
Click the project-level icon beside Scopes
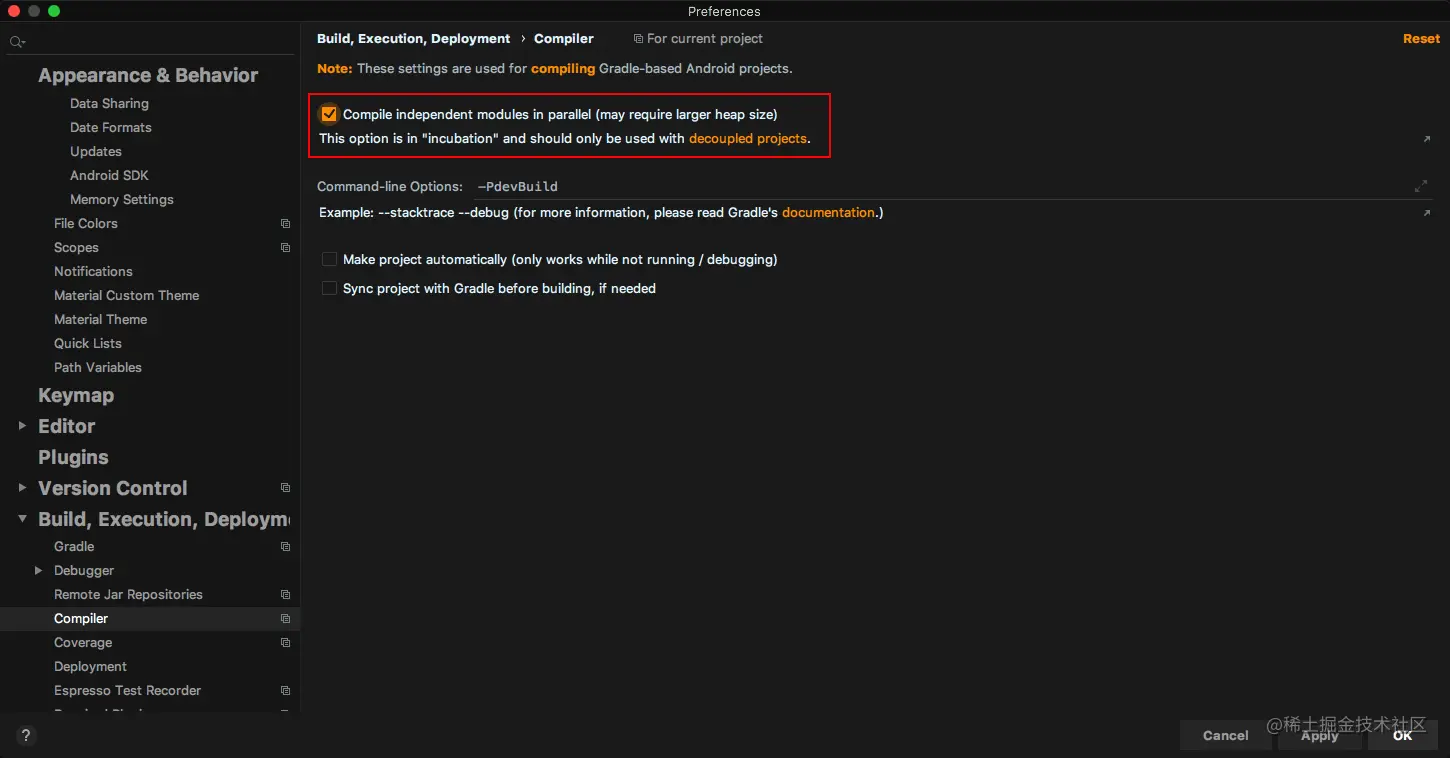click(x=286, y=248)
